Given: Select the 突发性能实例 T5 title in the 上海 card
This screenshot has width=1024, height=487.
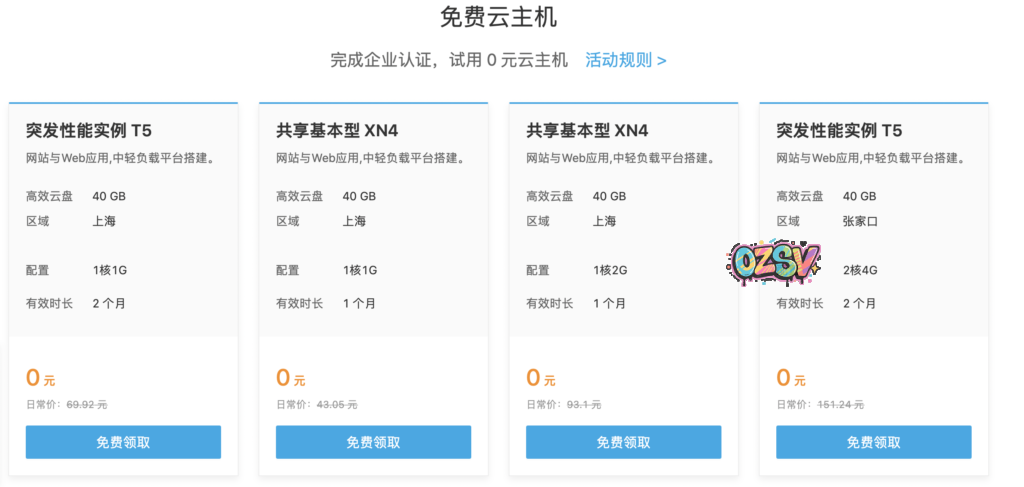Looking at the screenshot, I should 89,130.
